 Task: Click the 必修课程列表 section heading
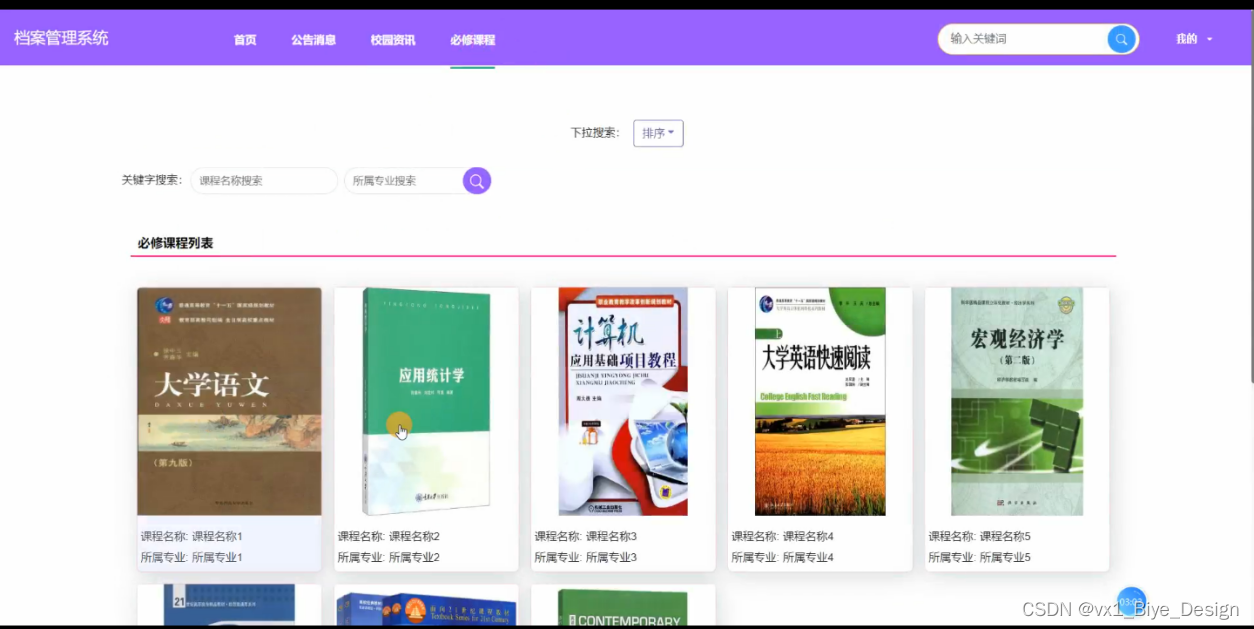tap(175, 243)
